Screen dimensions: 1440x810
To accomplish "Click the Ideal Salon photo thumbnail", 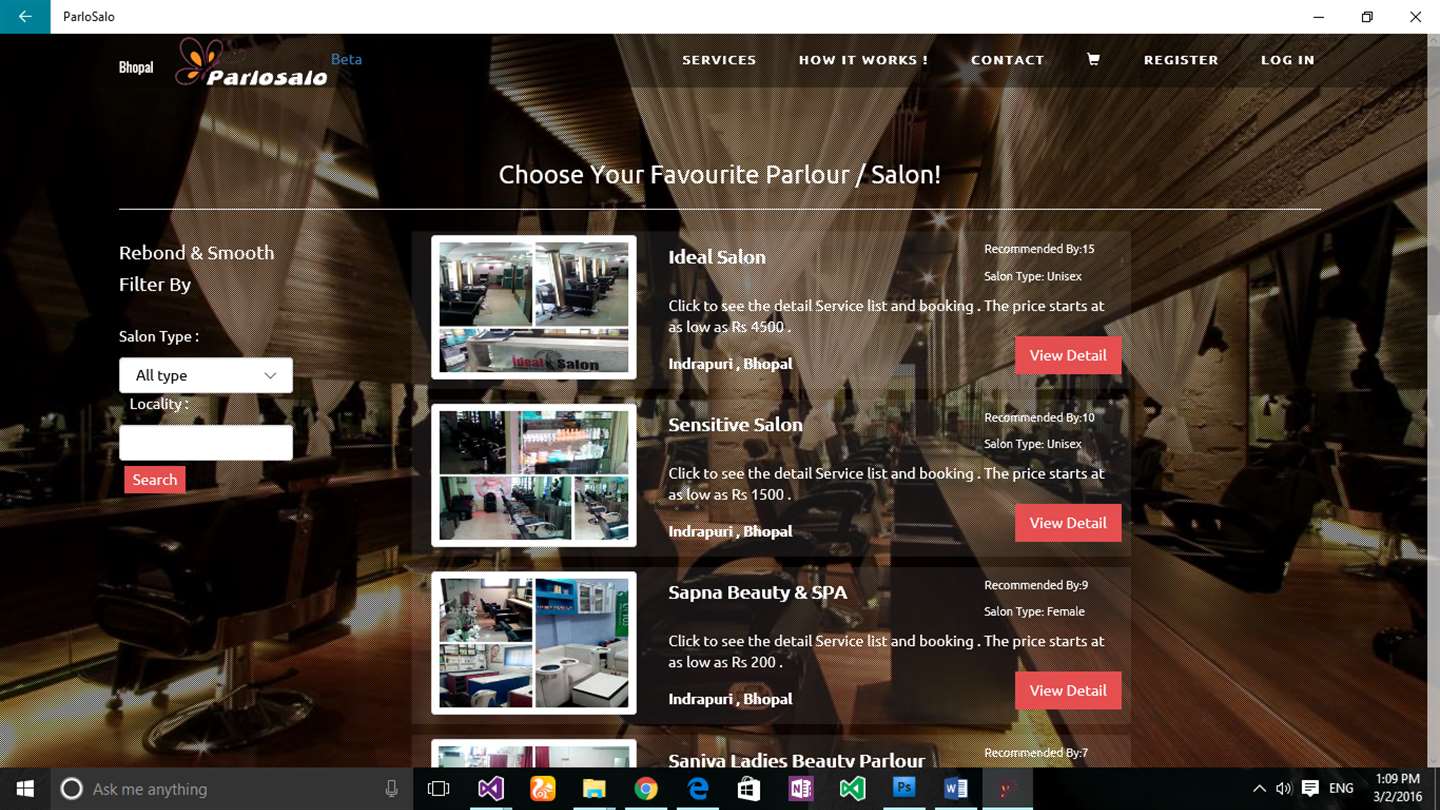I will click(534, 307).
